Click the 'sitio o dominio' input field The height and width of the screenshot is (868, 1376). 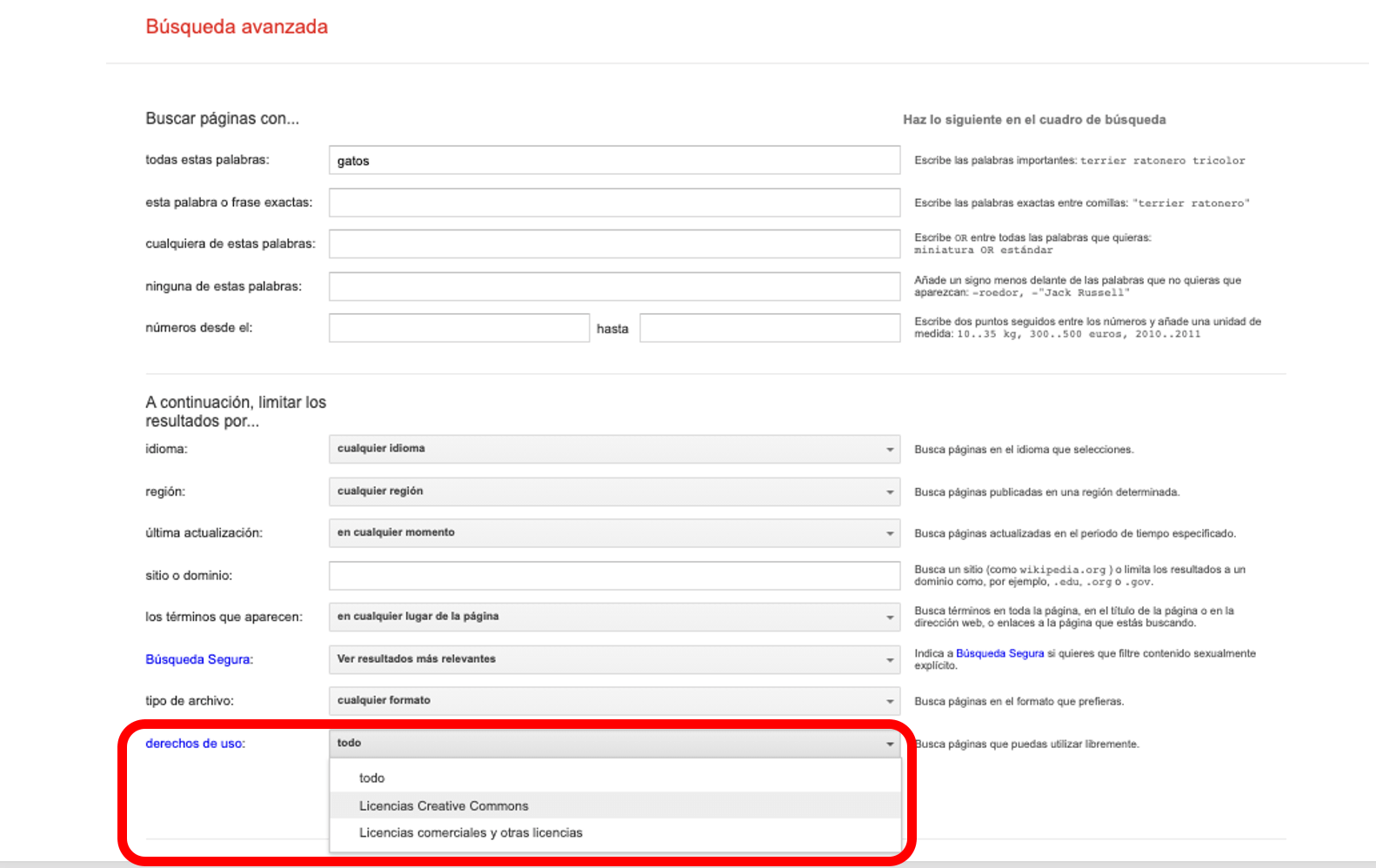[613, 575]
